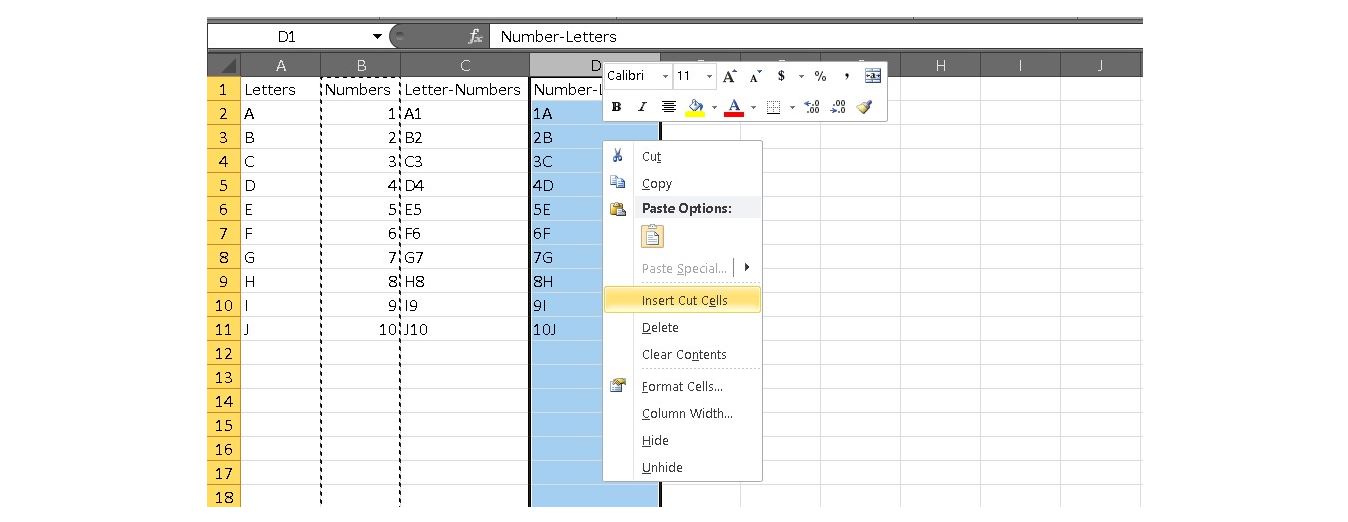Click the Merge & Center icon
1348x522 pixels.
[x=873, y=76]
